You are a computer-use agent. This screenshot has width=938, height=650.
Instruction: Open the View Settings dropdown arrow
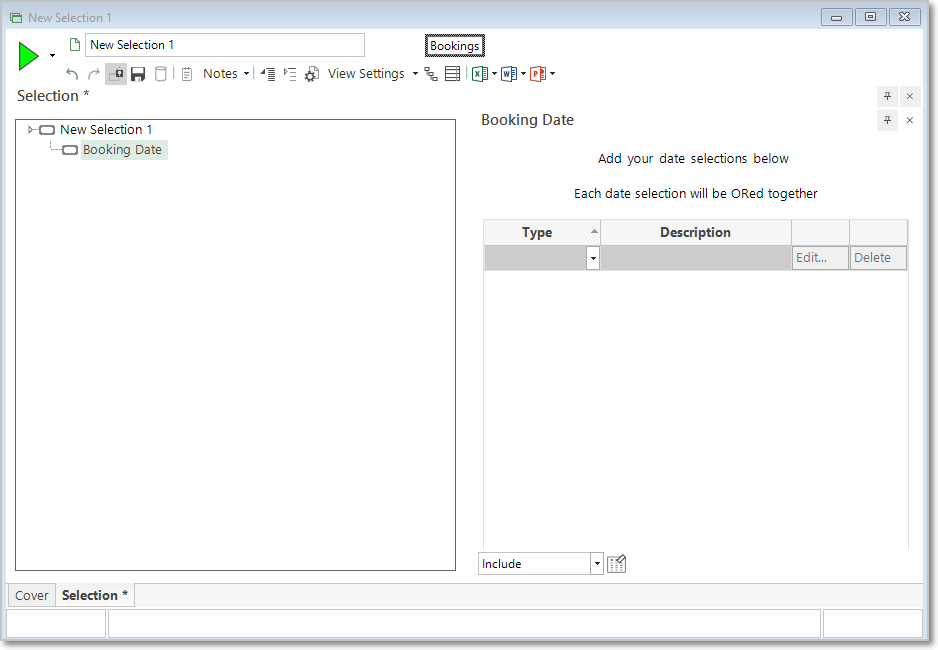(415, 74)
